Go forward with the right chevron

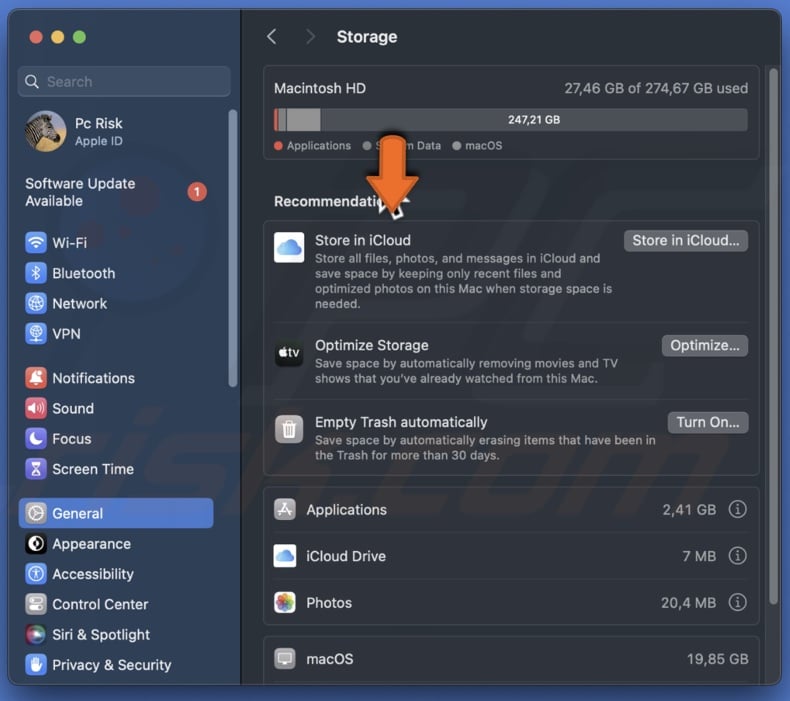pos(311,36)
